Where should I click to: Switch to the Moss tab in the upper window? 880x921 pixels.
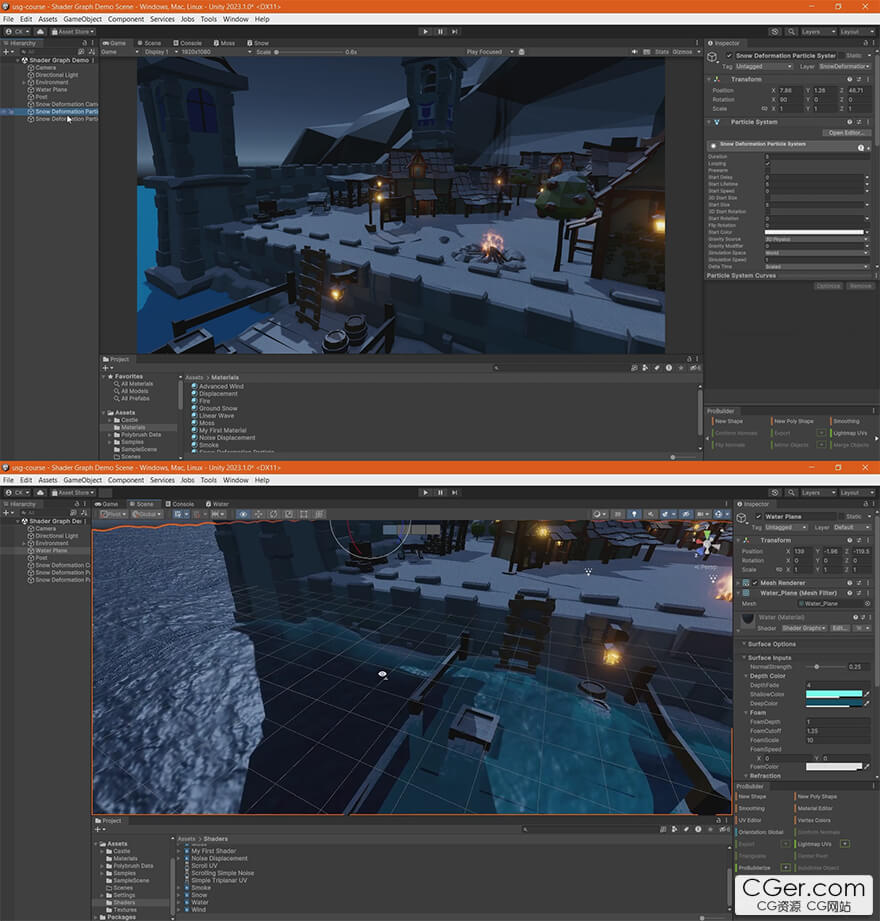[x=224, y=43]
